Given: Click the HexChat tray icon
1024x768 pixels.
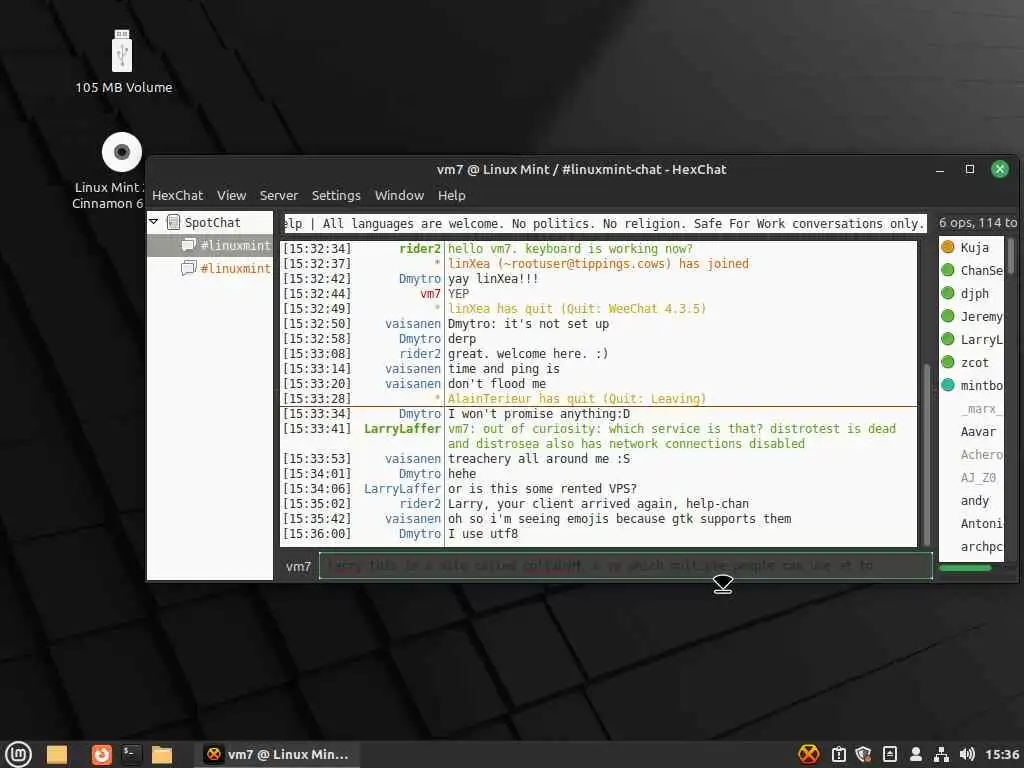Looking at the screenshot, I should [808, 754].
